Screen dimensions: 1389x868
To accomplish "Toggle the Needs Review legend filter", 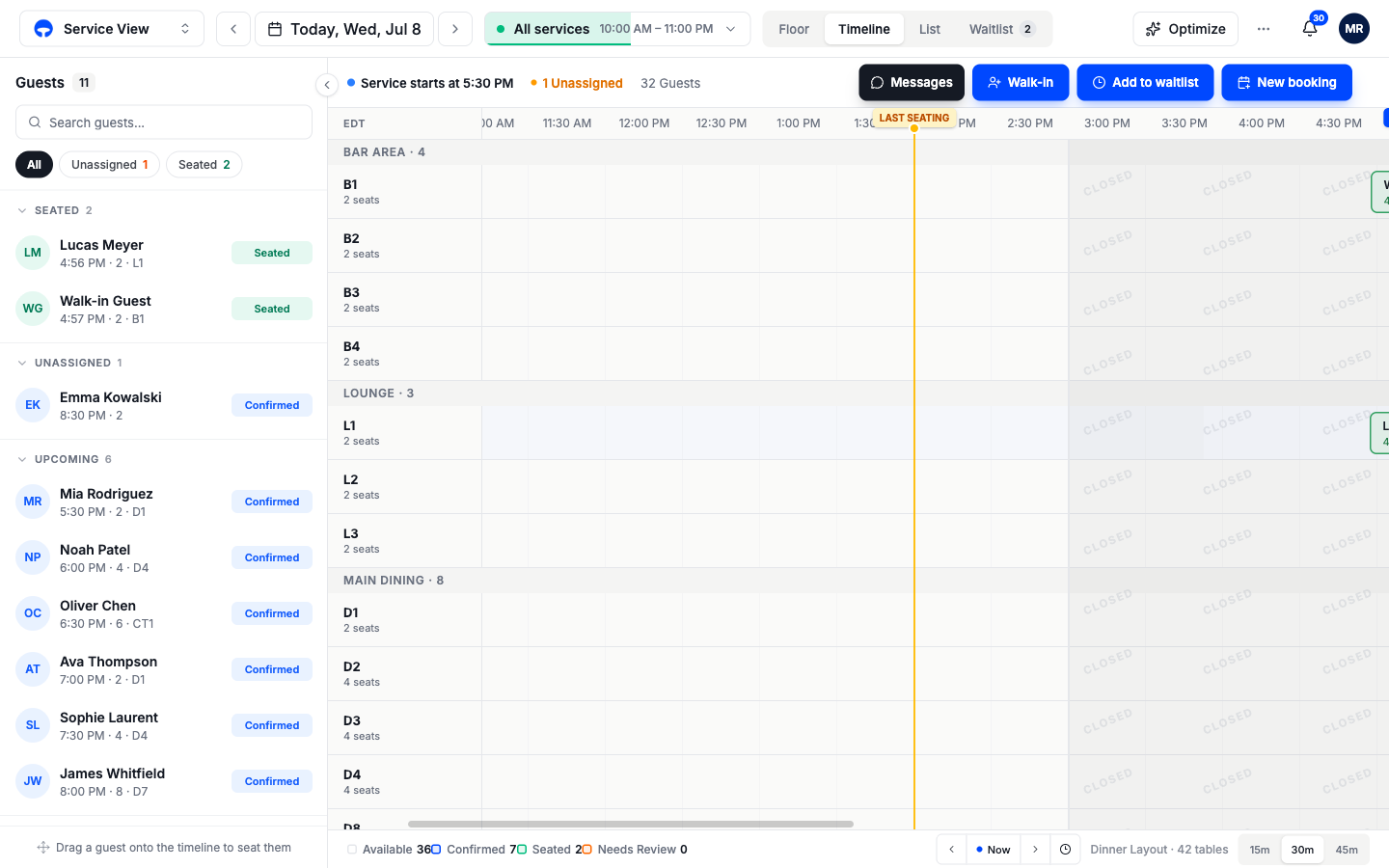I will coord(635,850).
